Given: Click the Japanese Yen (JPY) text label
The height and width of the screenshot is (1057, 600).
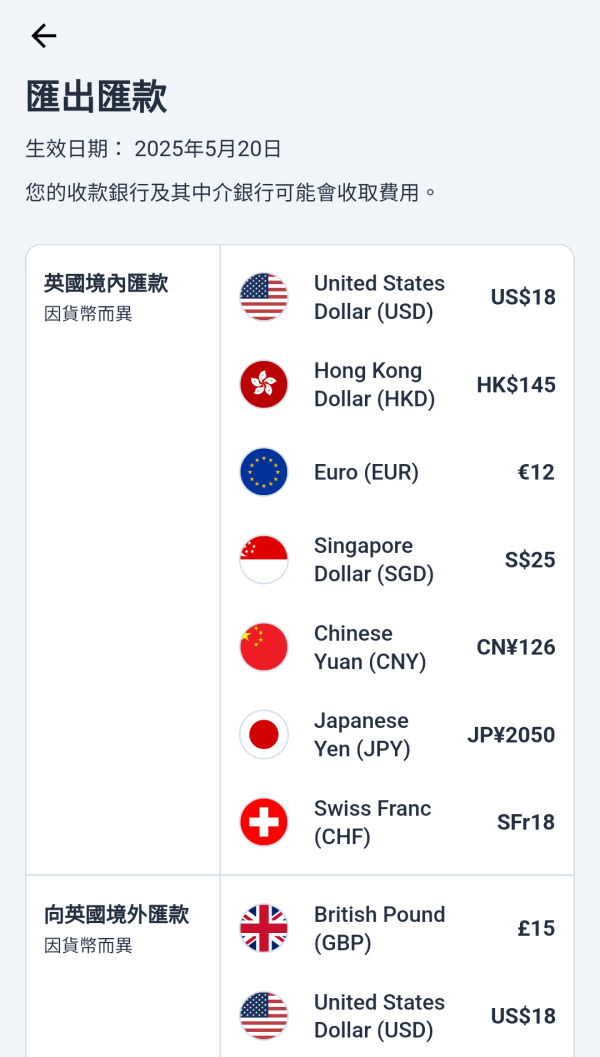Looking at the screenshot, I should click(361, 734).
